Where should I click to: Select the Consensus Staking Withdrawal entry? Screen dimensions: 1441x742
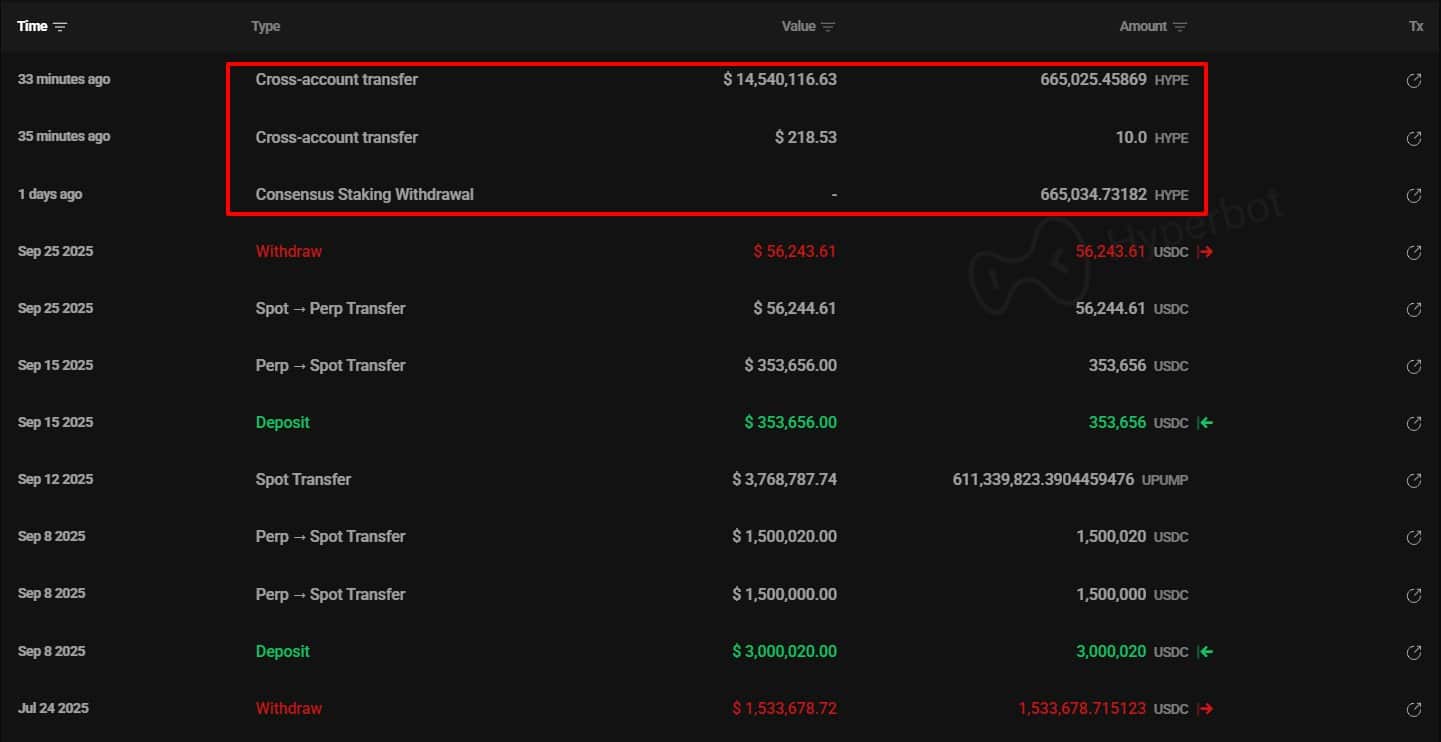[x=365, y=194]
